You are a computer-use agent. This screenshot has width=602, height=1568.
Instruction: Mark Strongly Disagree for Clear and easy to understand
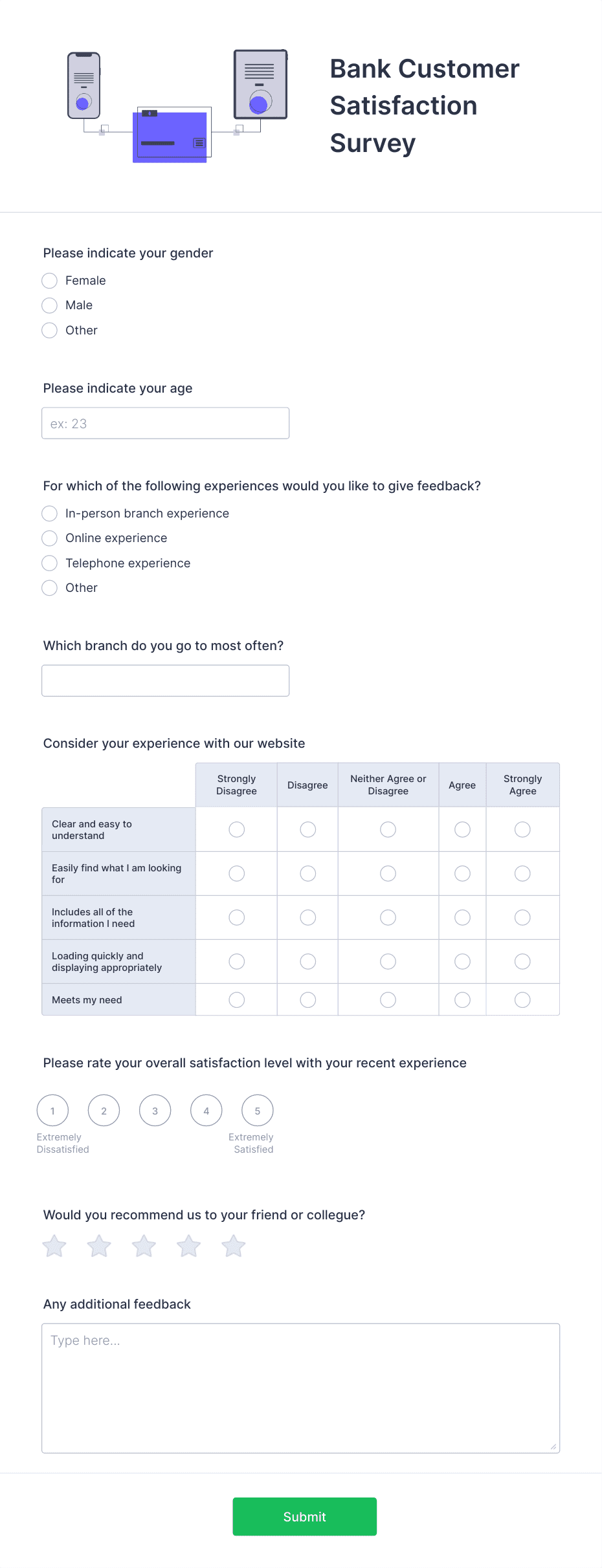(236, 829)
